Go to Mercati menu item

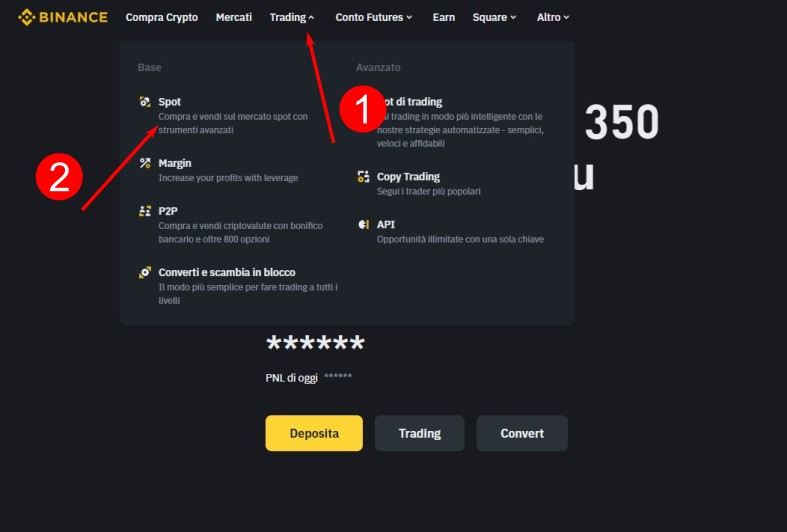point(233,17)
